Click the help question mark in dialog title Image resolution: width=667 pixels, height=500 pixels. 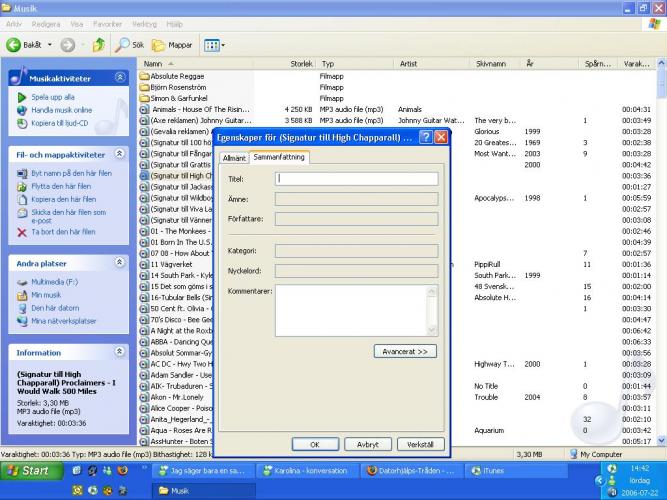[425, 137]
